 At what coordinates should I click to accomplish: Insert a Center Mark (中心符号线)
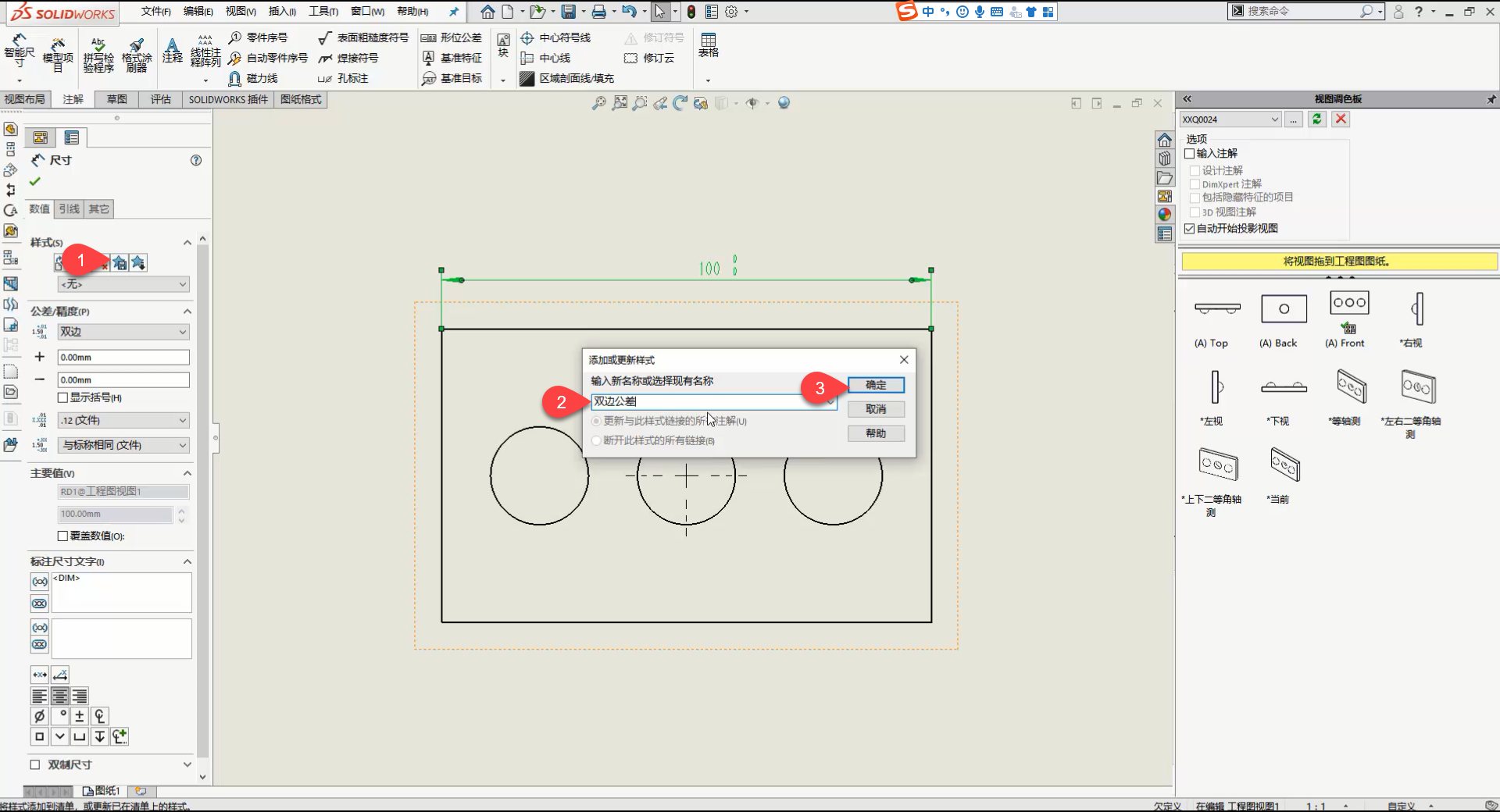coord(555,37)
